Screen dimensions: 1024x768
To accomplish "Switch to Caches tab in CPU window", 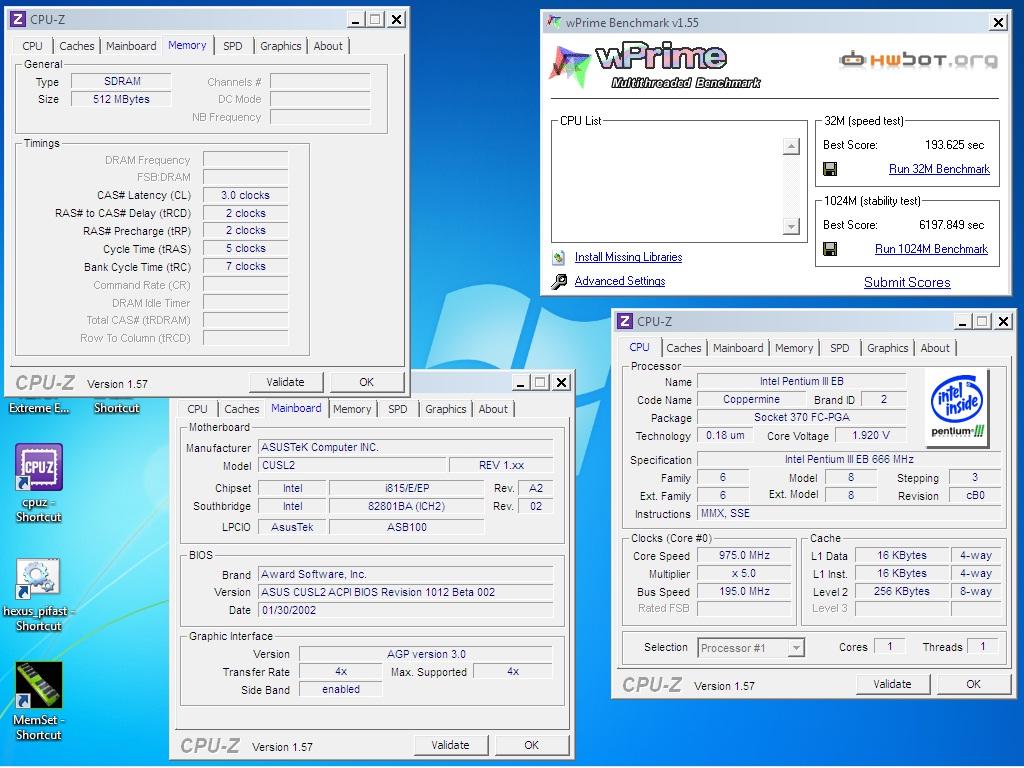I will click(x=684, y=348).
